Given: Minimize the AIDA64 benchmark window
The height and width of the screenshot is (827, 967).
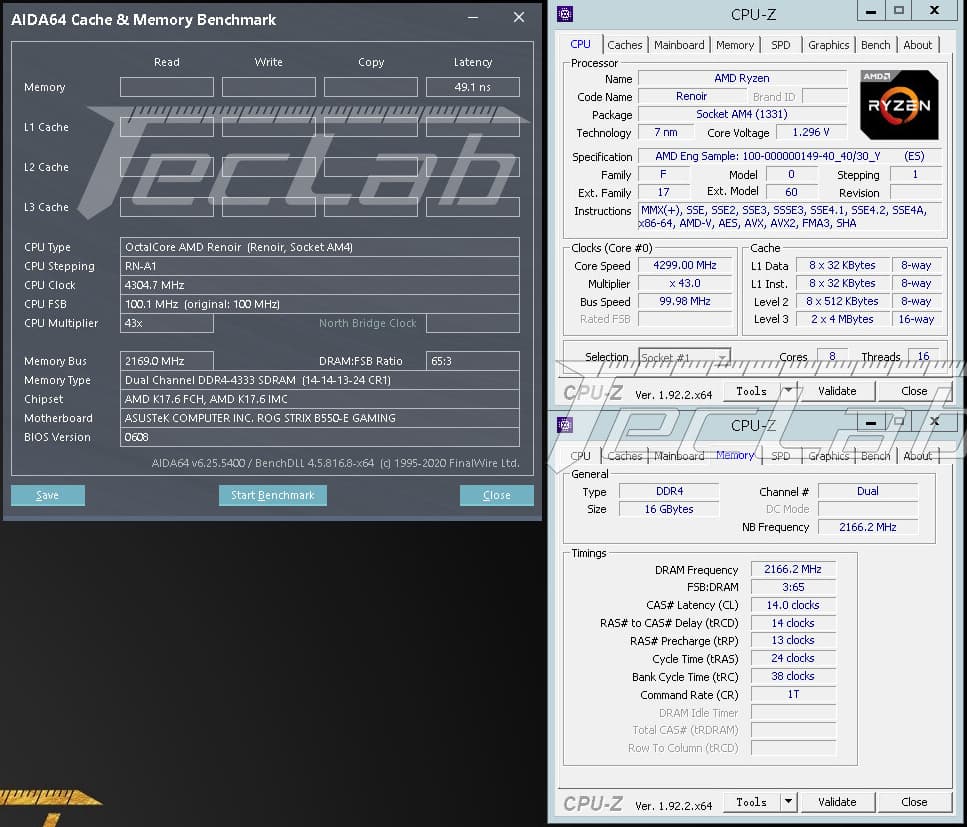Looking at the screenshot, I should point(473,18).
